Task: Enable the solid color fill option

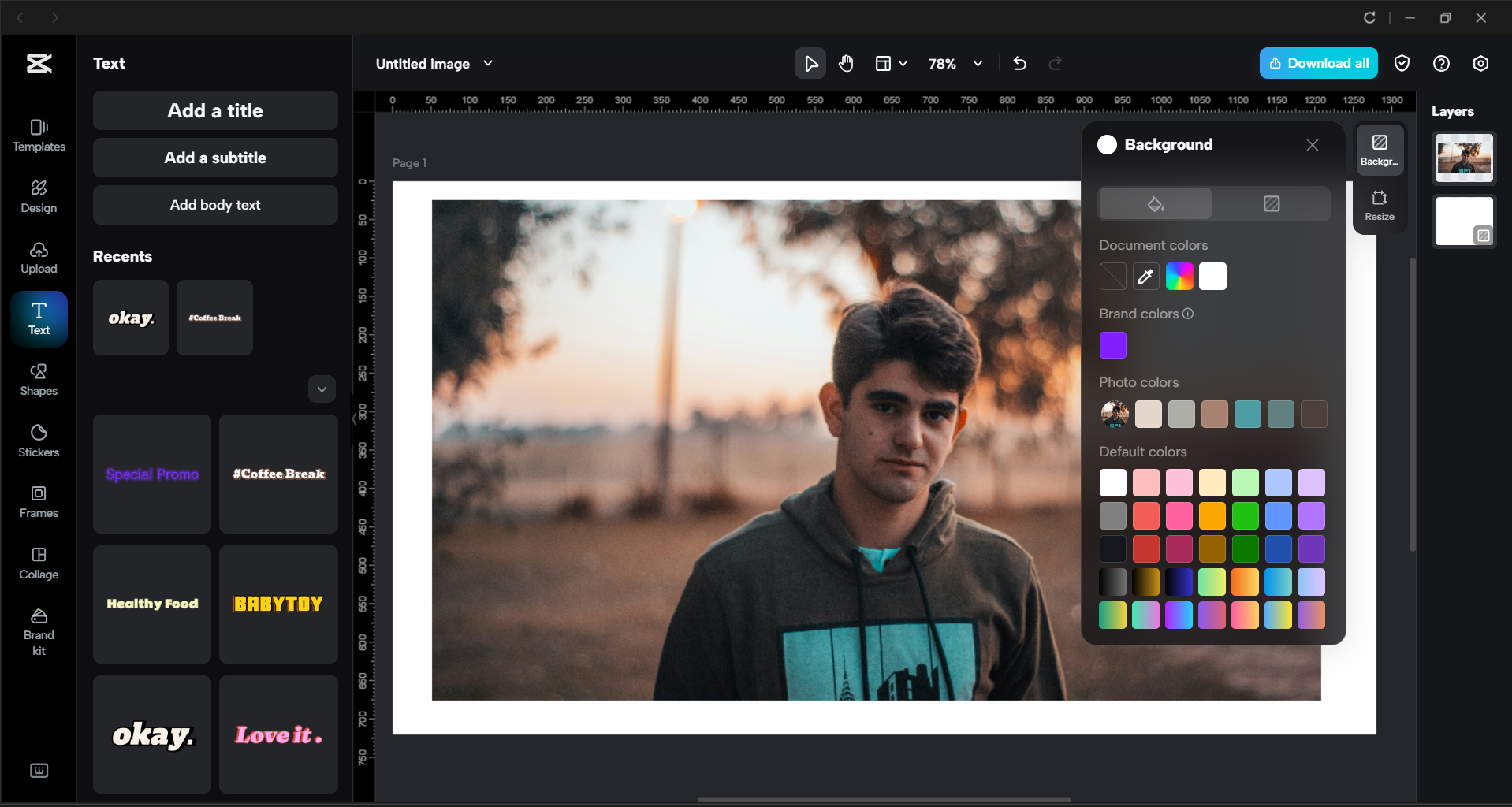Action: (x=1154, y=203)
